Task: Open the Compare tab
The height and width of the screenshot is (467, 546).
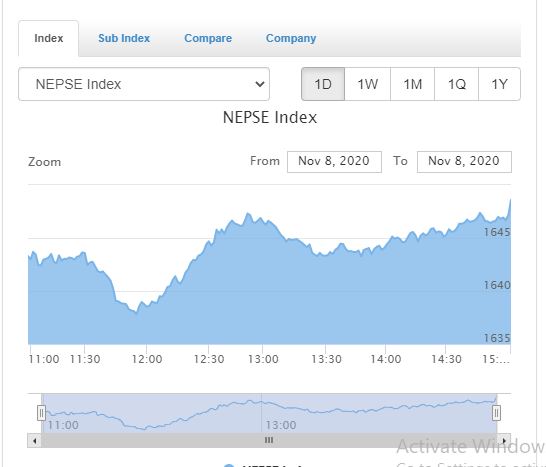Action: click(208, 38)
